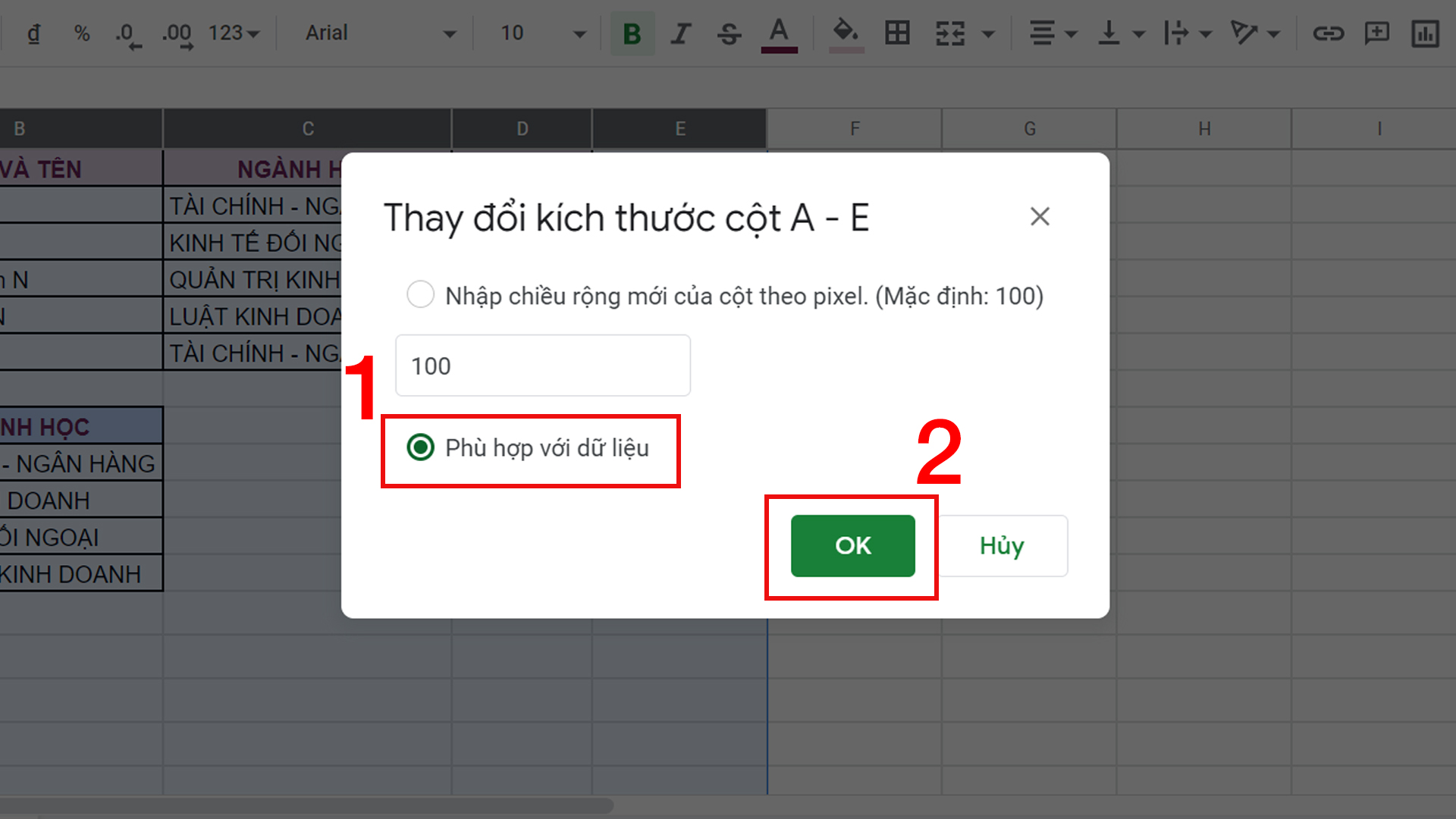Click the green OK button
1456x819 pixels.
pos(852,545)
